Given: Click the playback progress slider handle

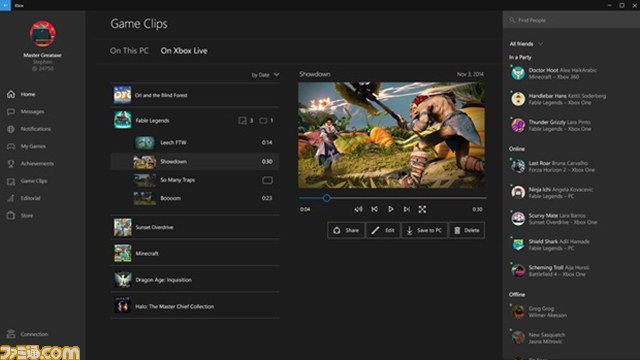Looking at the screenshot, I should [x=327, y=198].
